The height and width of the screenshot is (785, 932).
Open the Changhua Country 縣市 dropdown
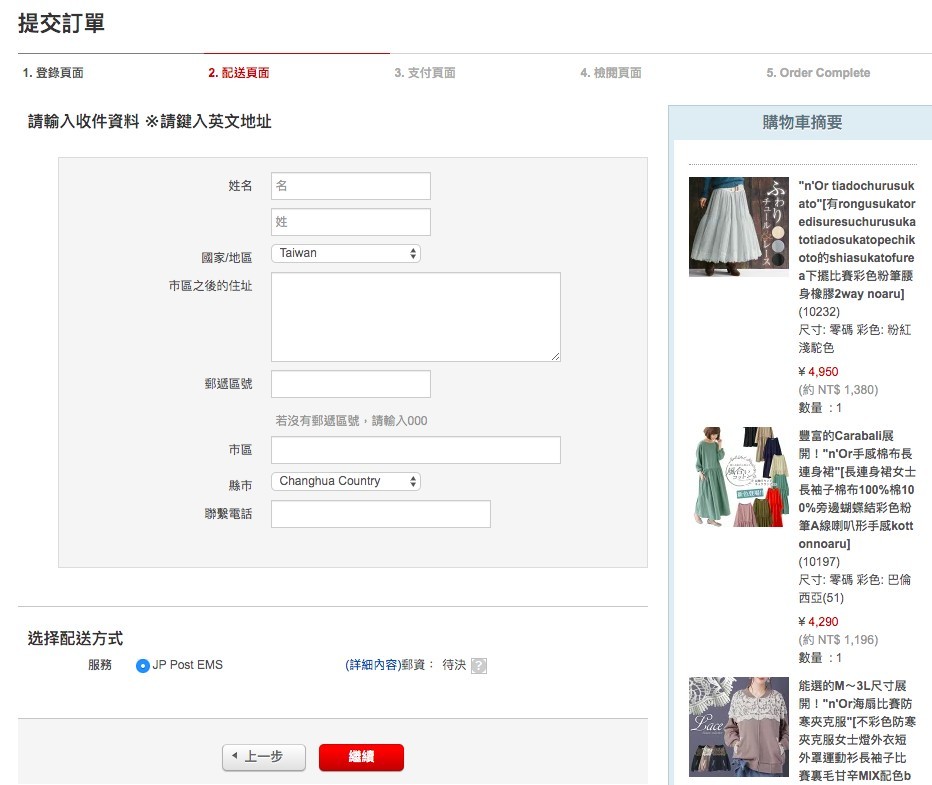(x=345, y=481)
